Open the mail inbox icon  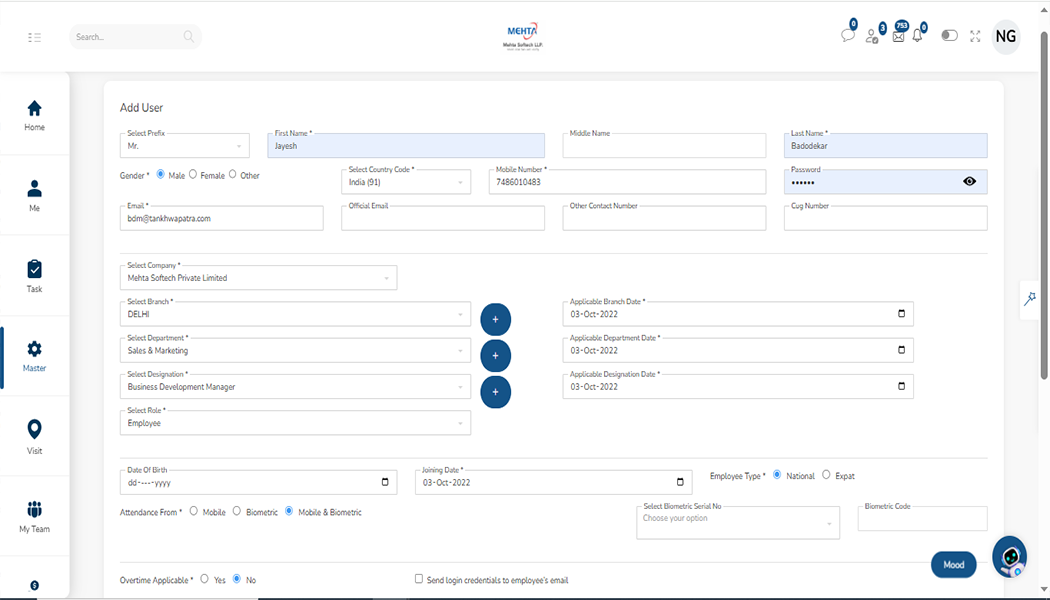click(x=898, y=36)
